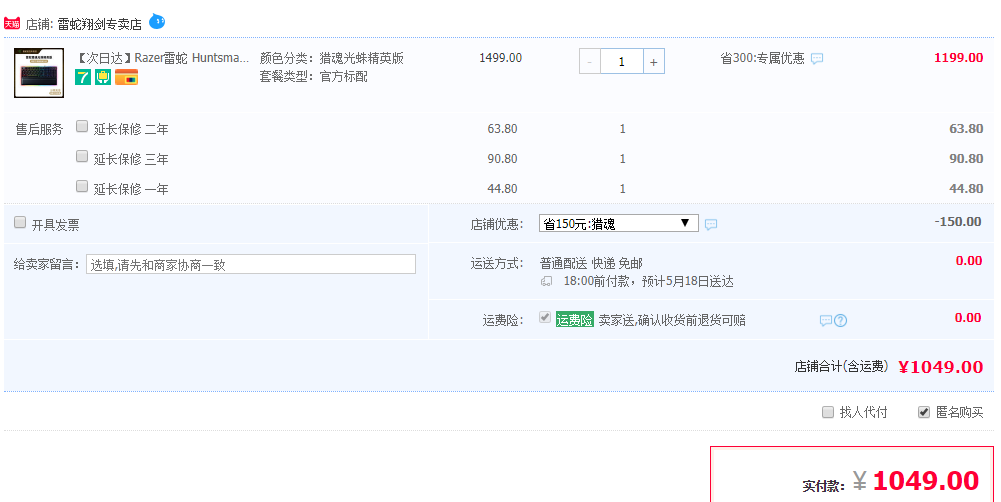Toggle 运费险 shipping insurance checkbox
This screenshot has height=502, width=1001.
(545, 317)
